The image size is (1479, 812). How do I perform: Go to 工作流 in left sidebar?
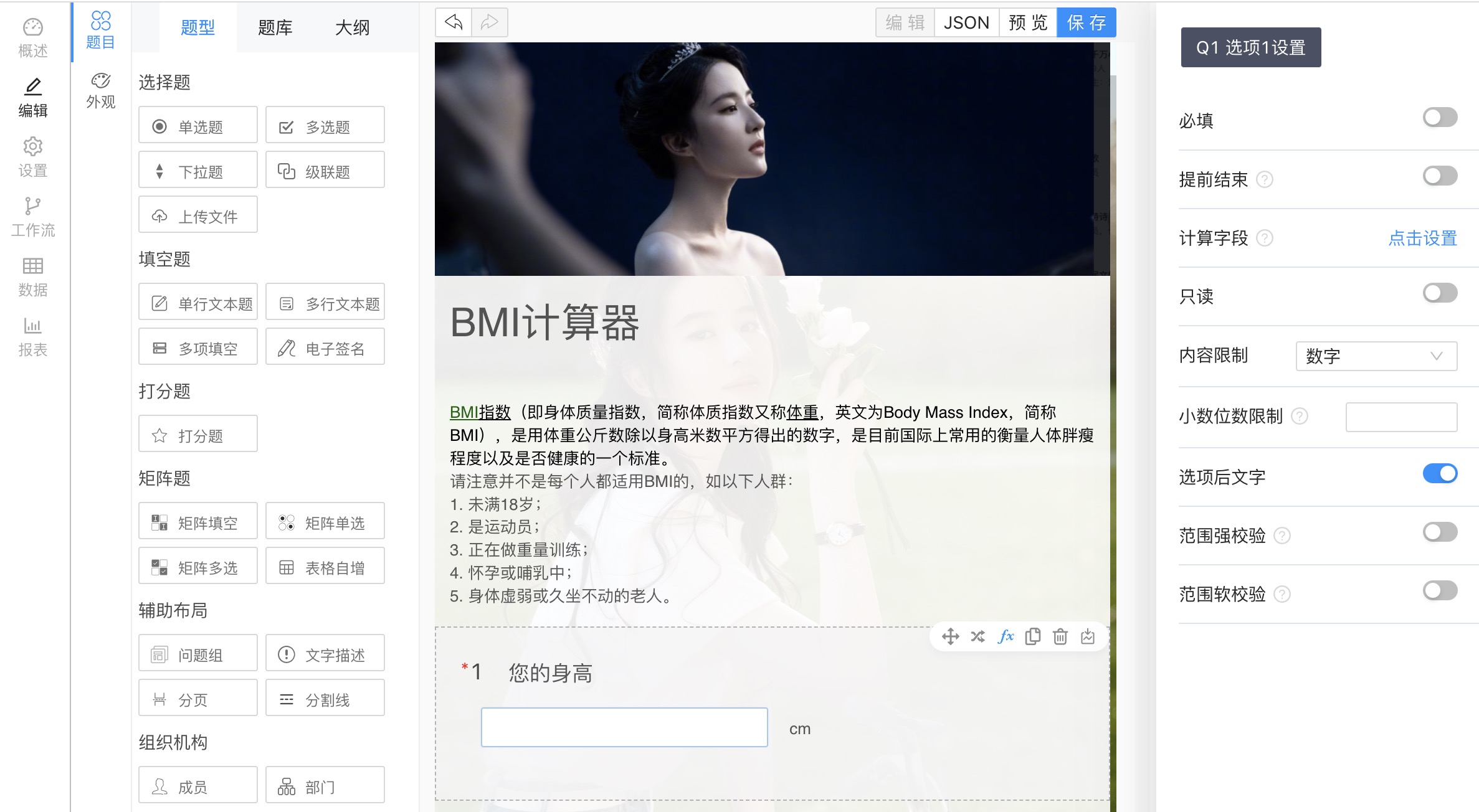point(33,217)
